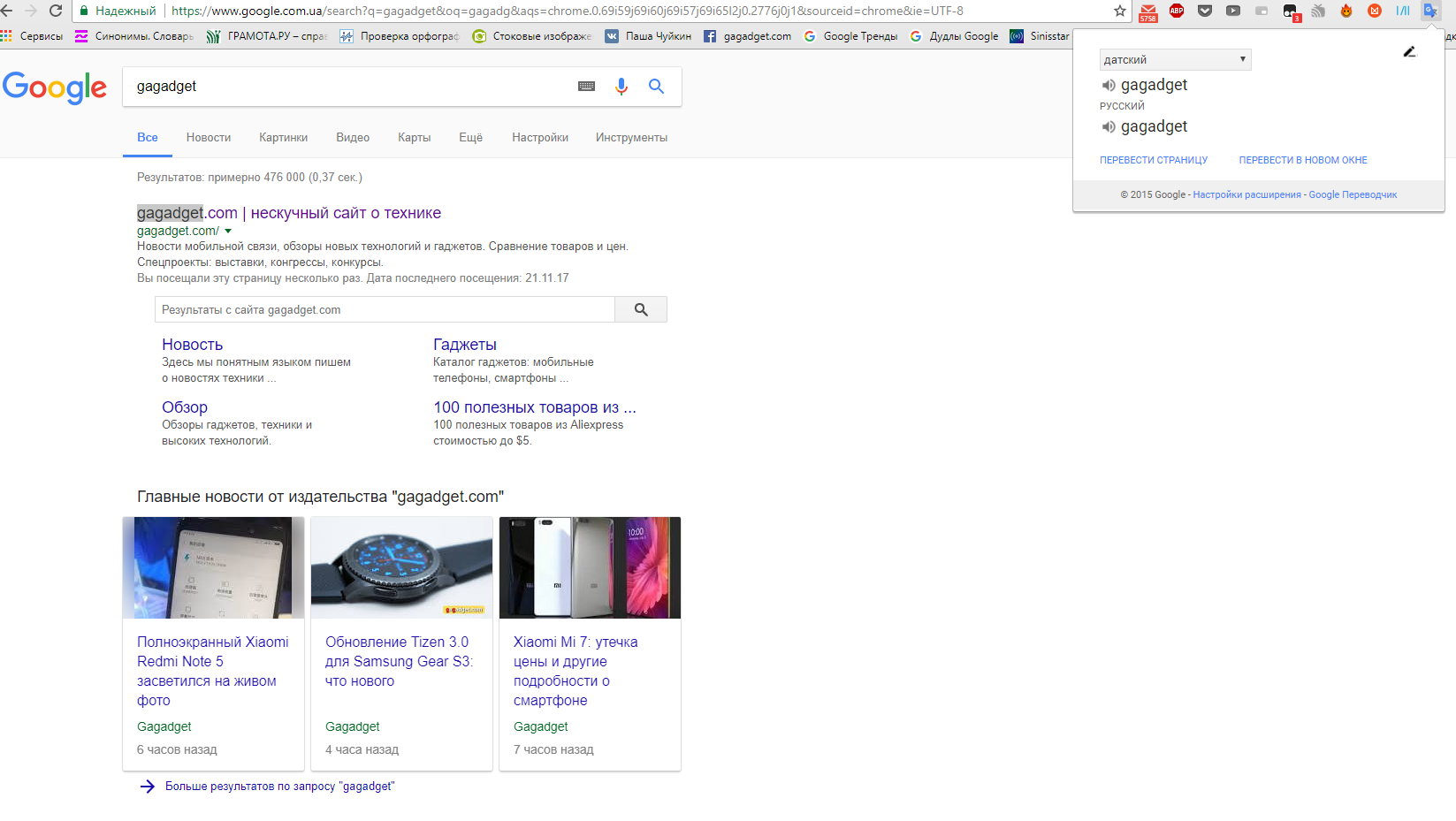Switch to the Карты tab
Image resolution: width=1456 pixels, height=821 pixels.
(414, 137)
